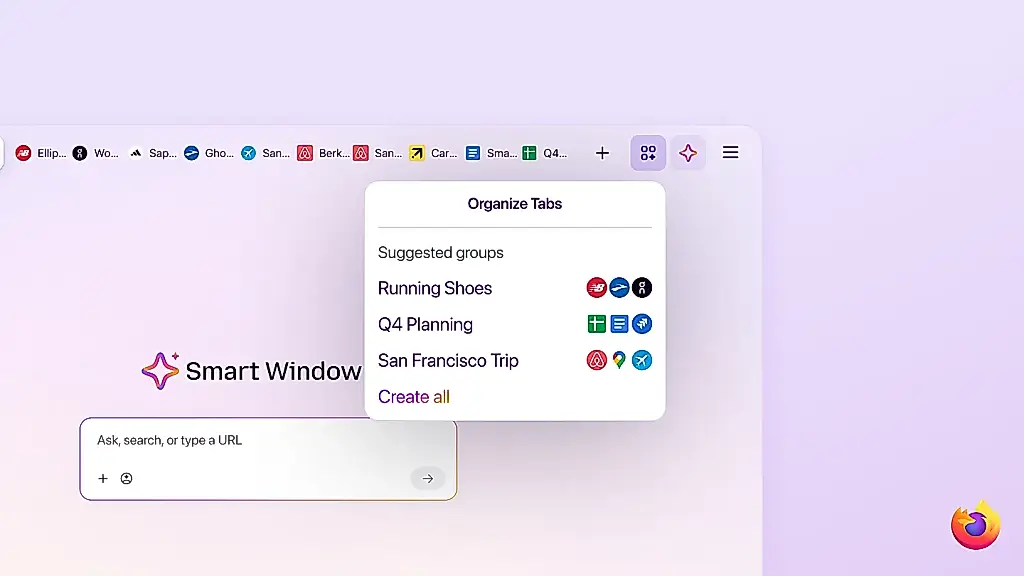Click the Organize Tabs grid icon
The image size is (1024, 576).
pyautogui.click(x=648, y=153)
